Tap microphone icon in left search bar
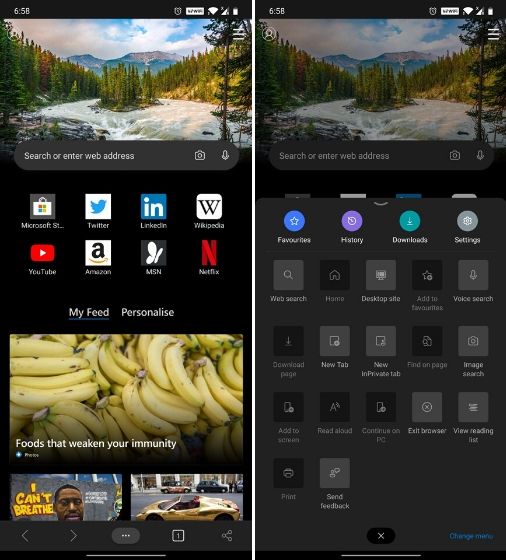 pyautogui.click(x=225, y=155)
